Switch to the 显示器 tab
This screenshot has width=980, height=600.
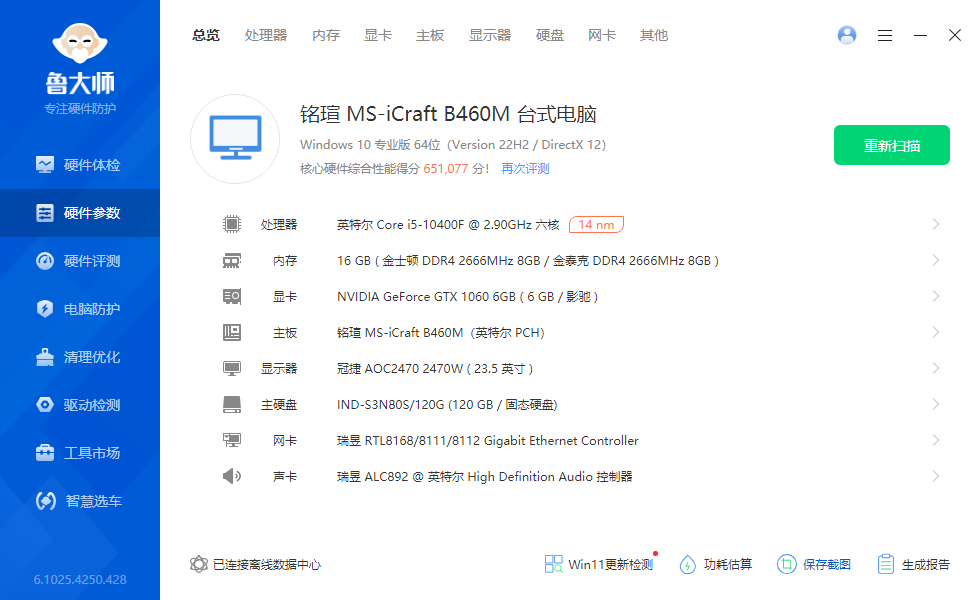(490, 36)
